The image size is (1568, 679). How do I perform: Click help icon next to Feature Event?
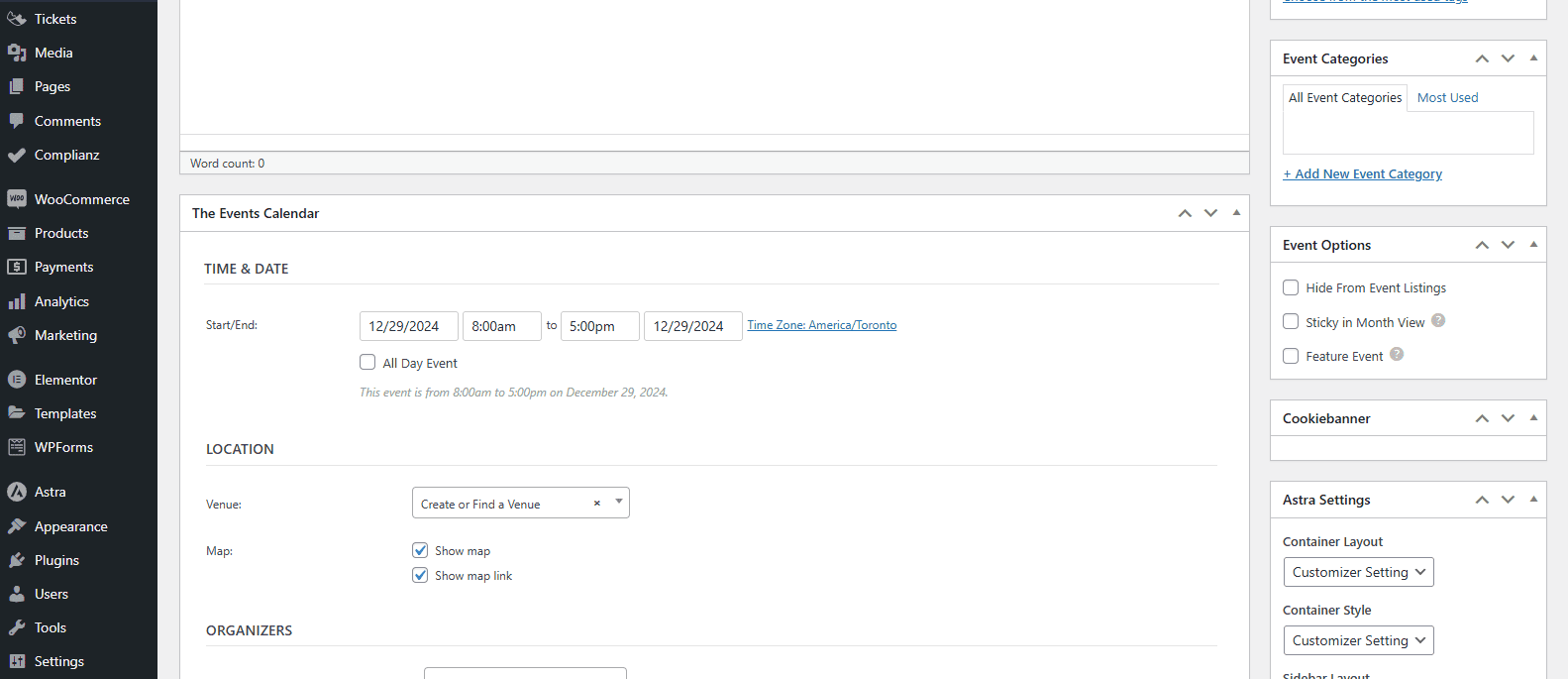tap(1397, 354)
